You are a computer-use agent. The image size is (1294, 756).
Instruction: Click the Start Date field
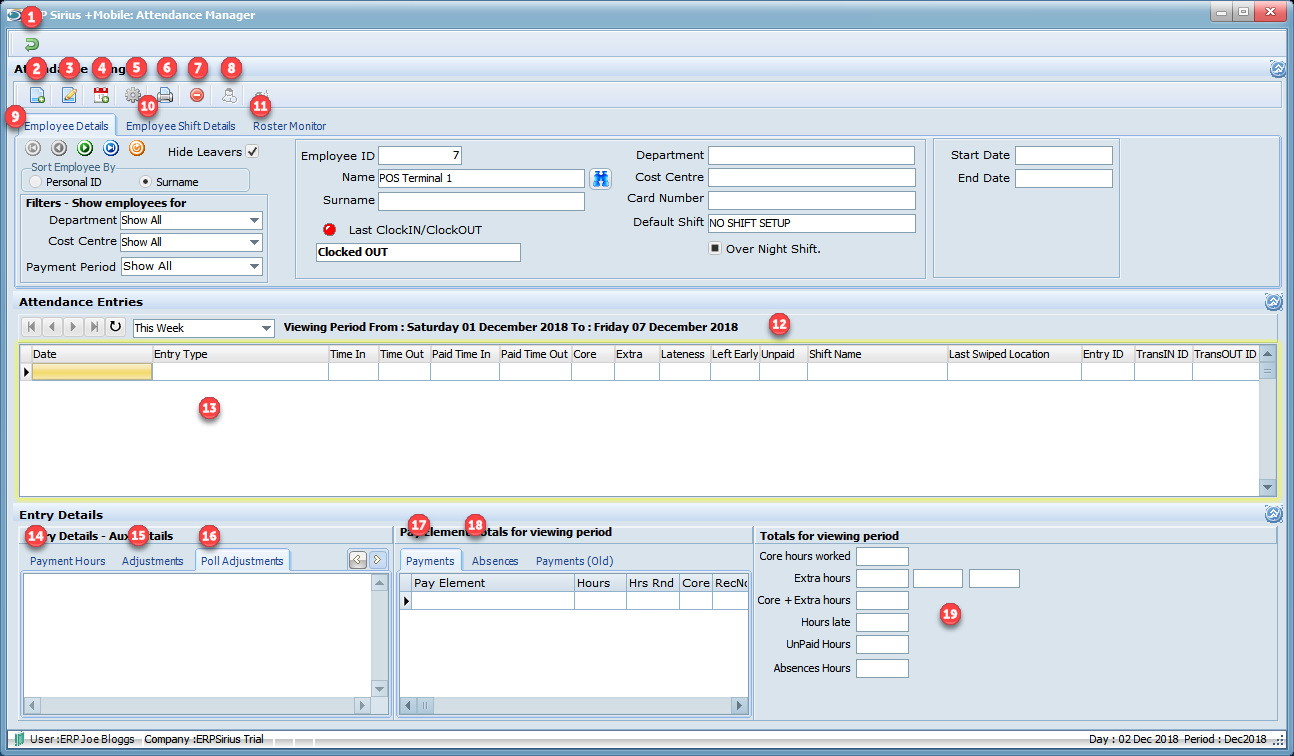point(1064,156)
